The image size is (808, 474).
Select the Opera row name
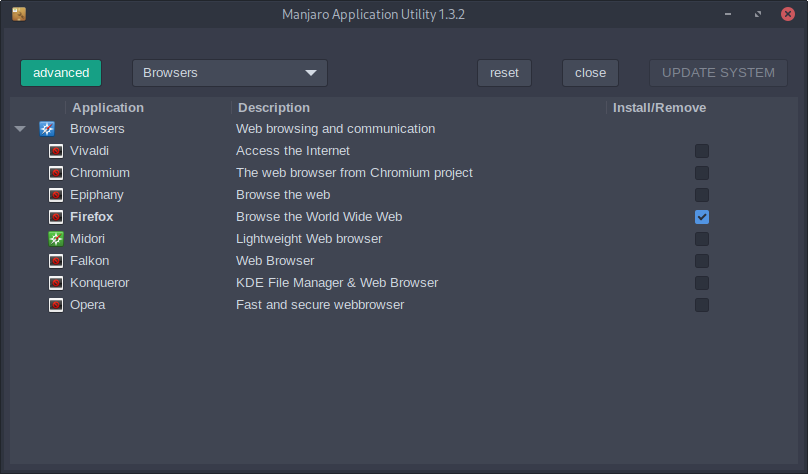click(x=88, y=305)
